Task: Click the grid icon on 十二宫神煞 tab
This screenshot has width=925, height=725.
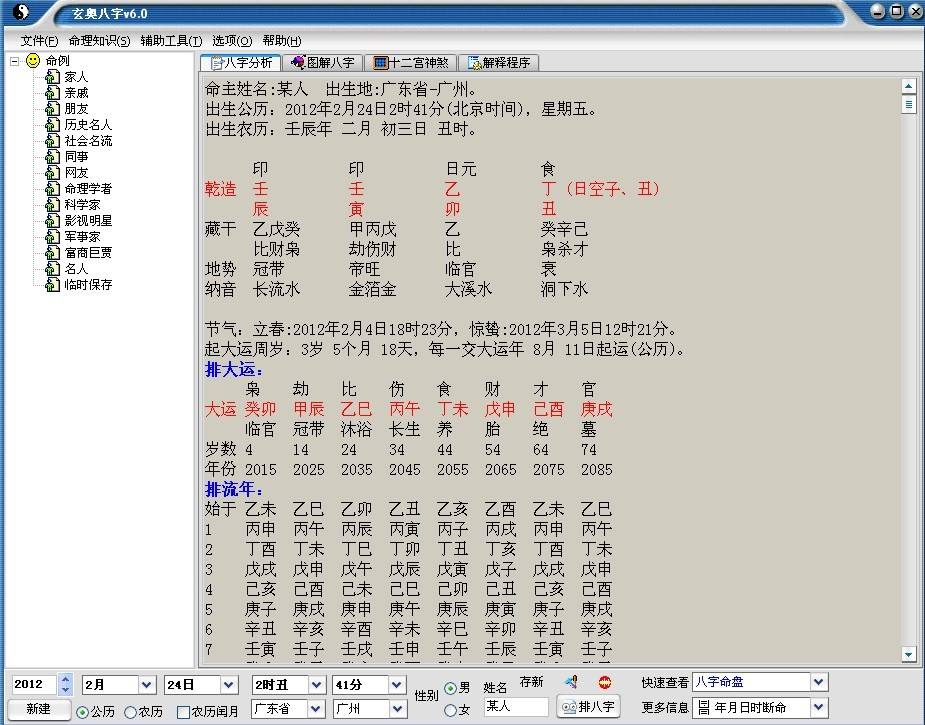Action: point(381,63)
